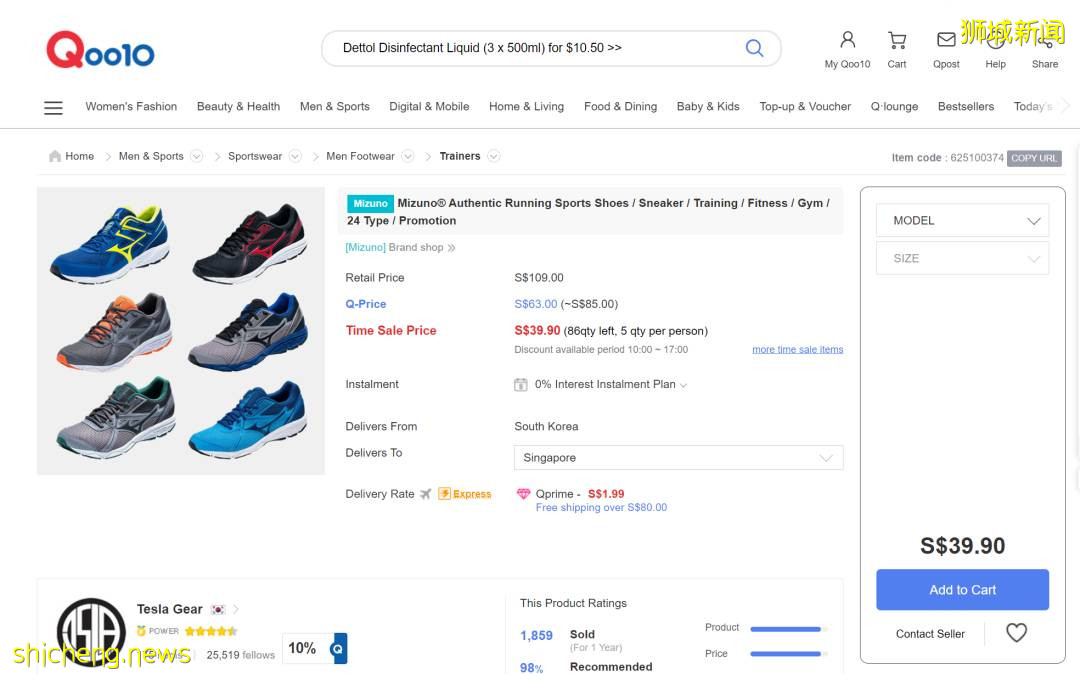Click the Qoo10 logo
Viewport: 1080px width, 674px height.
(x=100, y=49)
